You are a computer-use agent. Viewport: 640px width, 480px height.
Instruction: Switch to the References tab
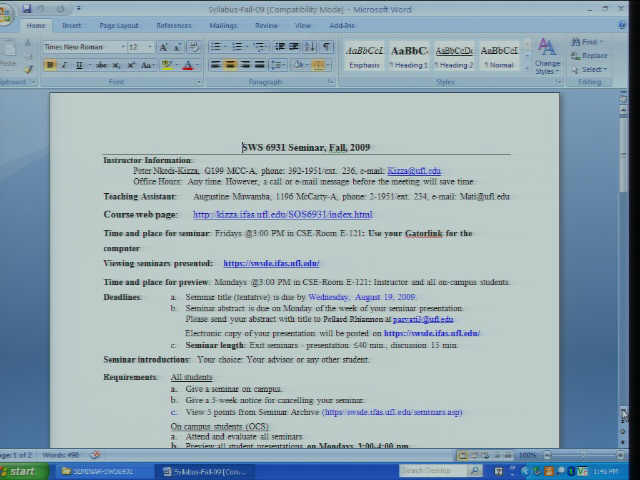[174, 25]
